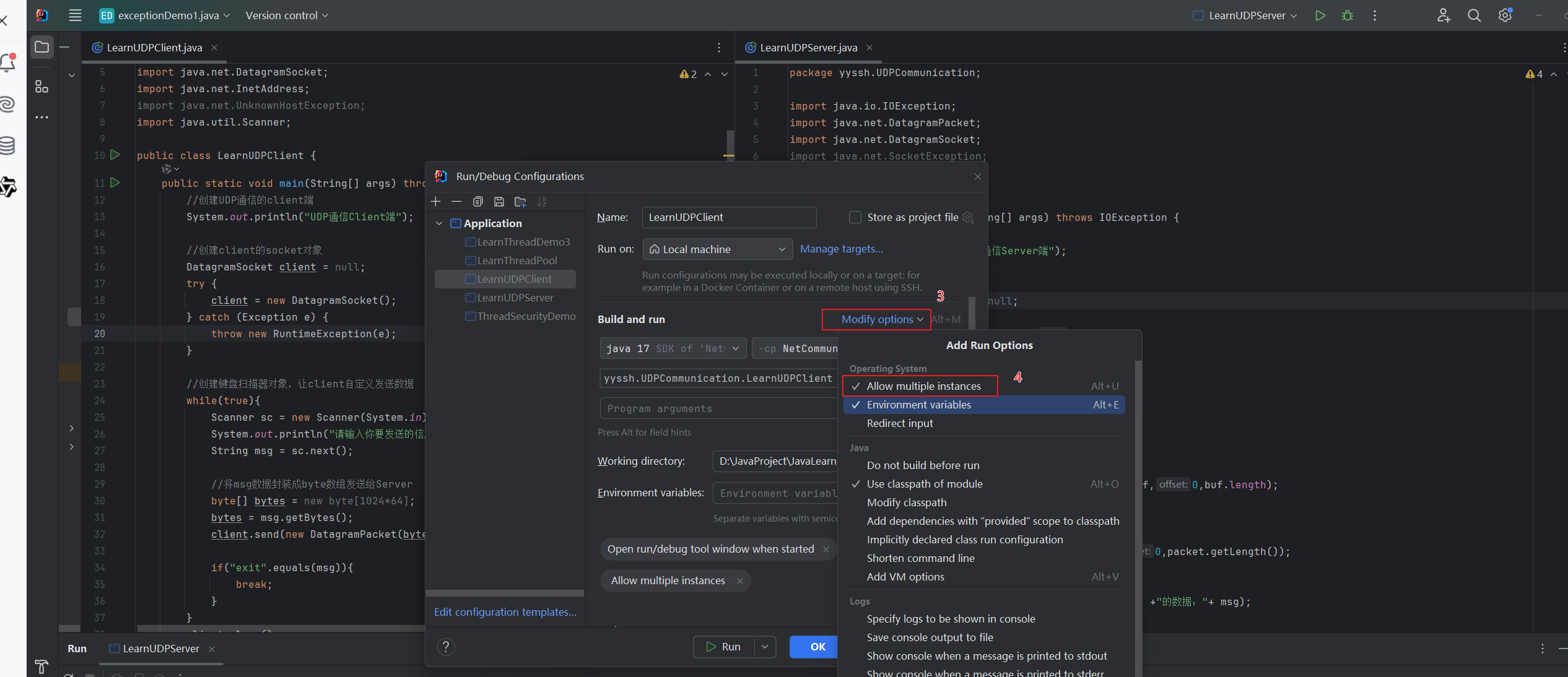Add new configuration with plus icon
Image resolution: width=1568 pixels, height=677 pixels.
pos(436,202)
